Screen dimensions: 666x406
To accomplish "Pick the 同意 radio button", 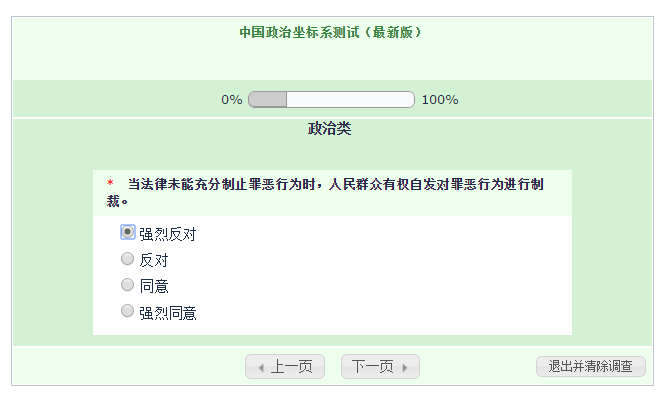I will pyautogui.click(x=128, y=286).
